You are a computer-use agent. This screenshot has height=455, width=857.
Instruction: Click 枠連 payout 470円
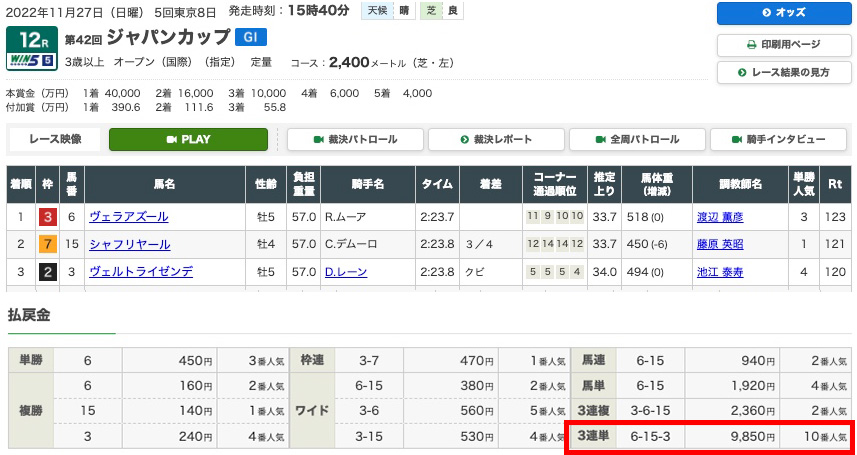477,360
